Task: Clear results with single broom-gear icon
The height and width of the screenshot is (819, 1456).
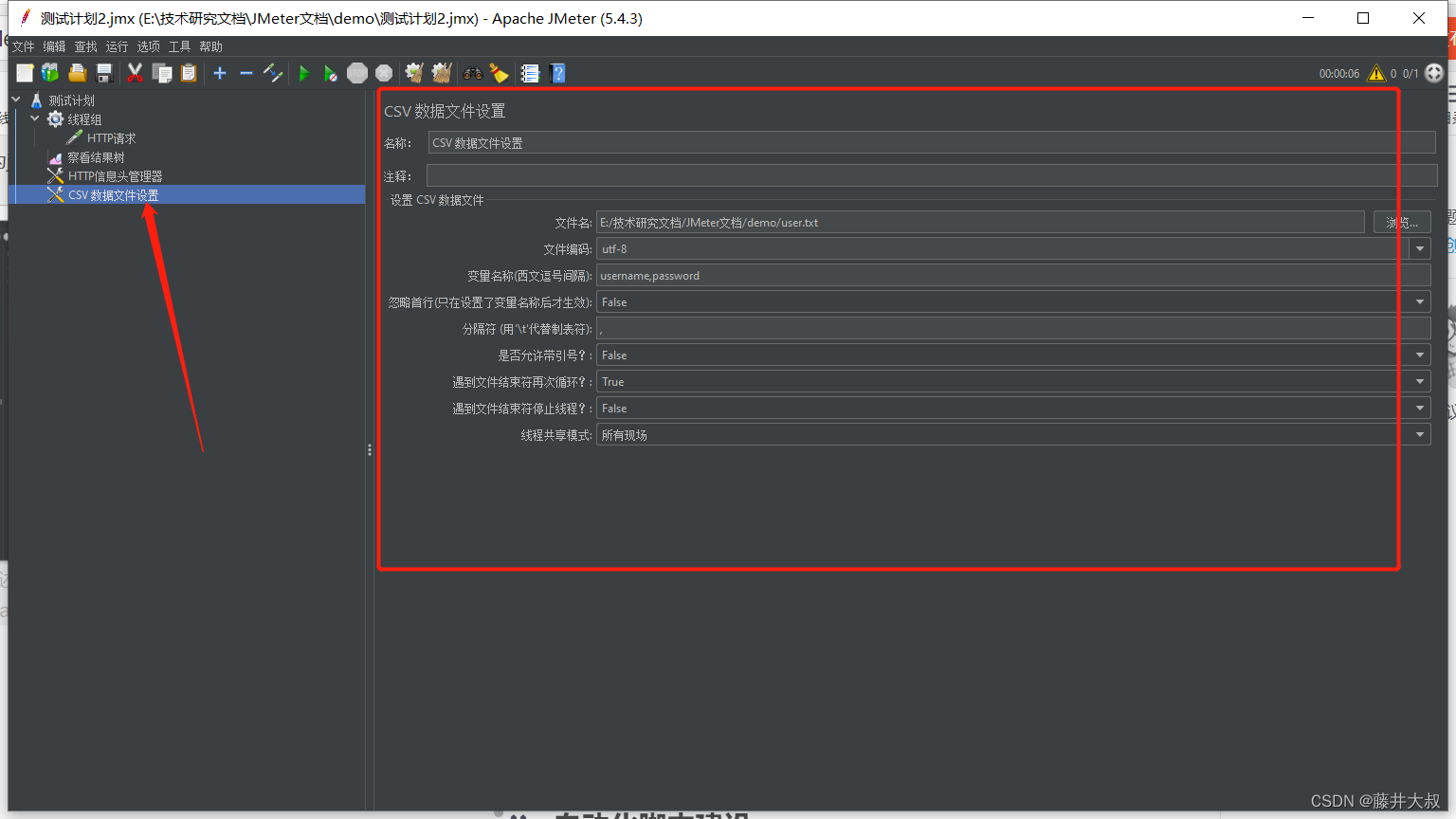Action: tap(414, 73)
